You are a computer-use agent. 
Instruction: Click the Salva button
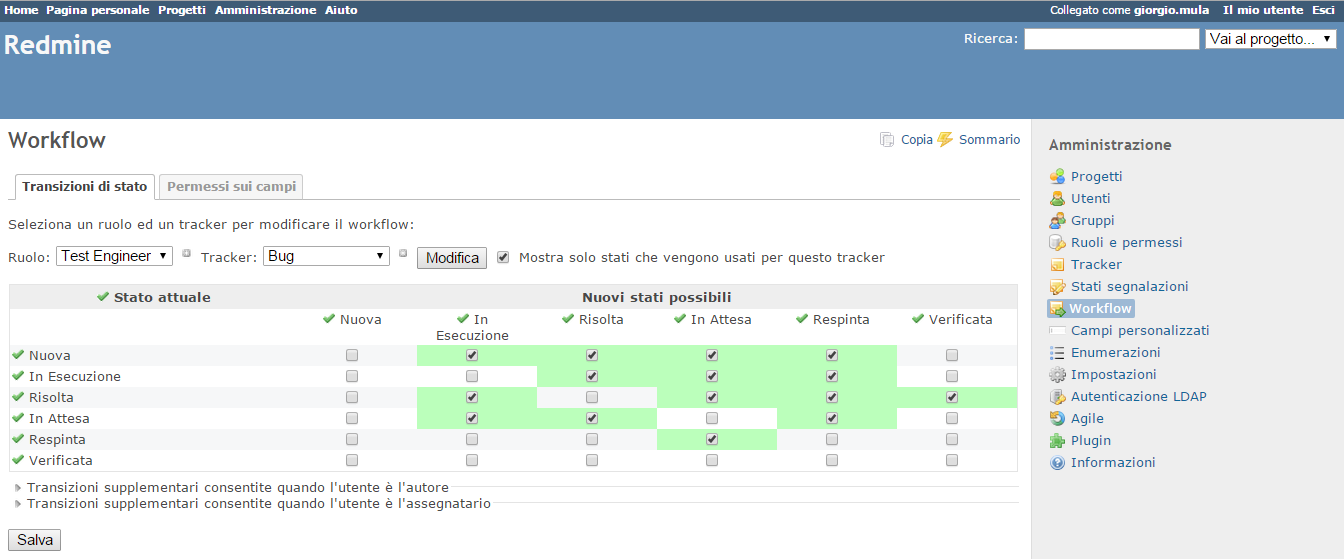(35, 540)
